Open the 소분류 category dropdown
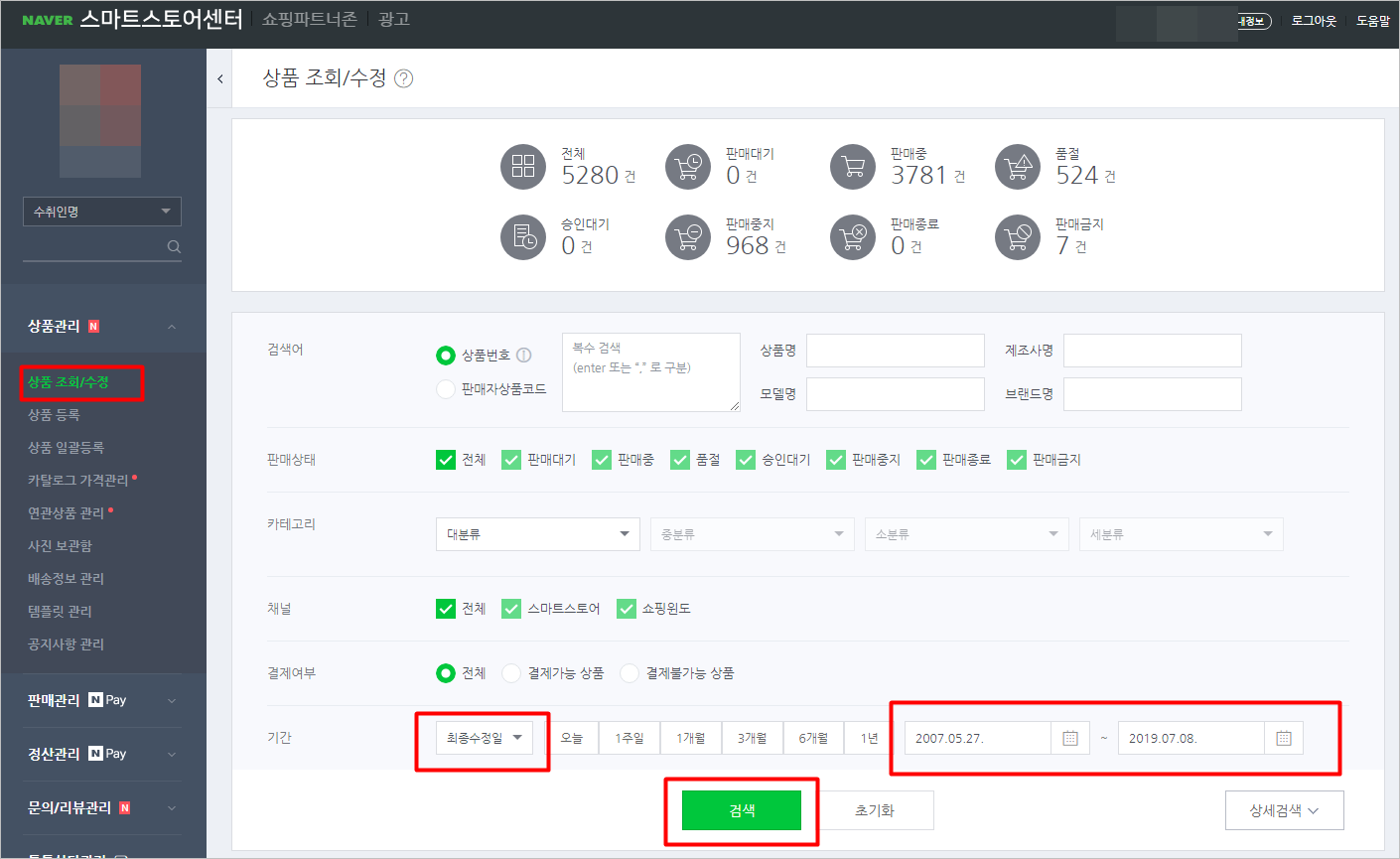The height and width of the screenshot is (859, 1400). (x=967, y=534)
